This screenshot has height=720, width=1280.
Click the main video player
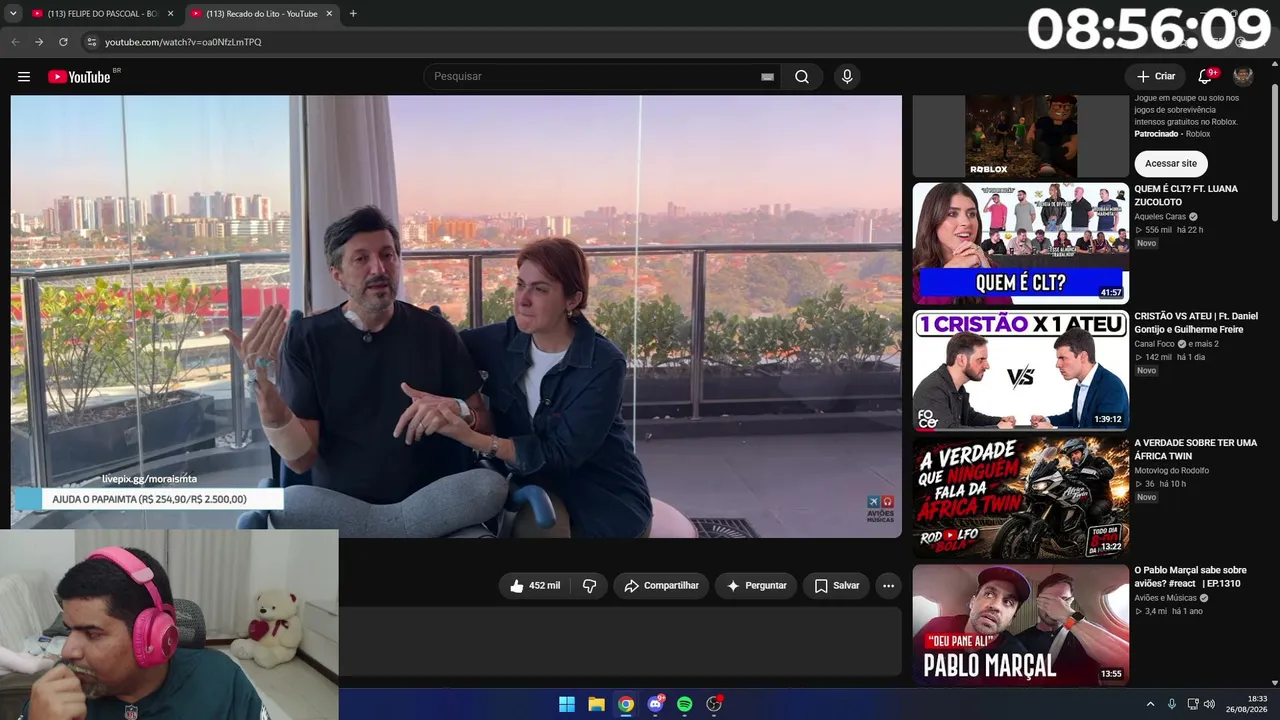pyautogui.click(x=456, y=316)
